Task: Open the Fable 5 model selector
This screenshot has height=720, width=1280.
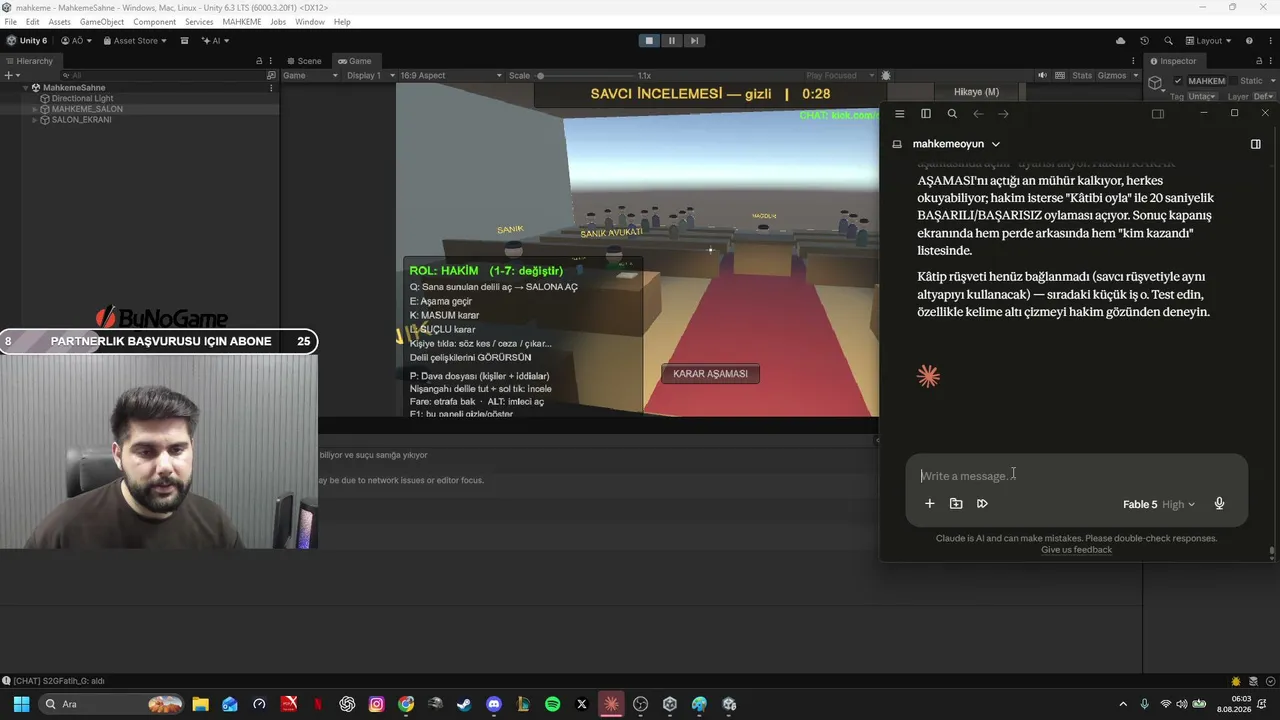Action: [x=1158, y=505]
